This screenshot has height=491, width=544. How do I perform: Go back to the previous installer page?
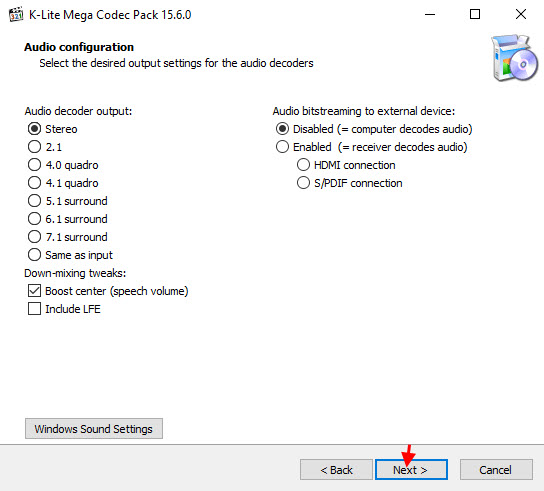(x=336, y=470)
